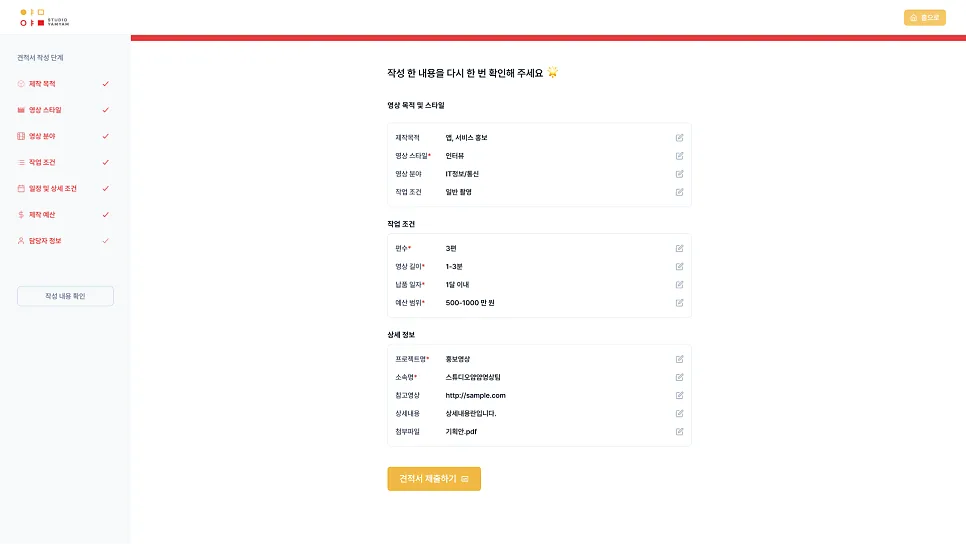Screen dimensions: 966x544
Task: Click the edit icon for 납품 일자
Action: pos(679,285)
